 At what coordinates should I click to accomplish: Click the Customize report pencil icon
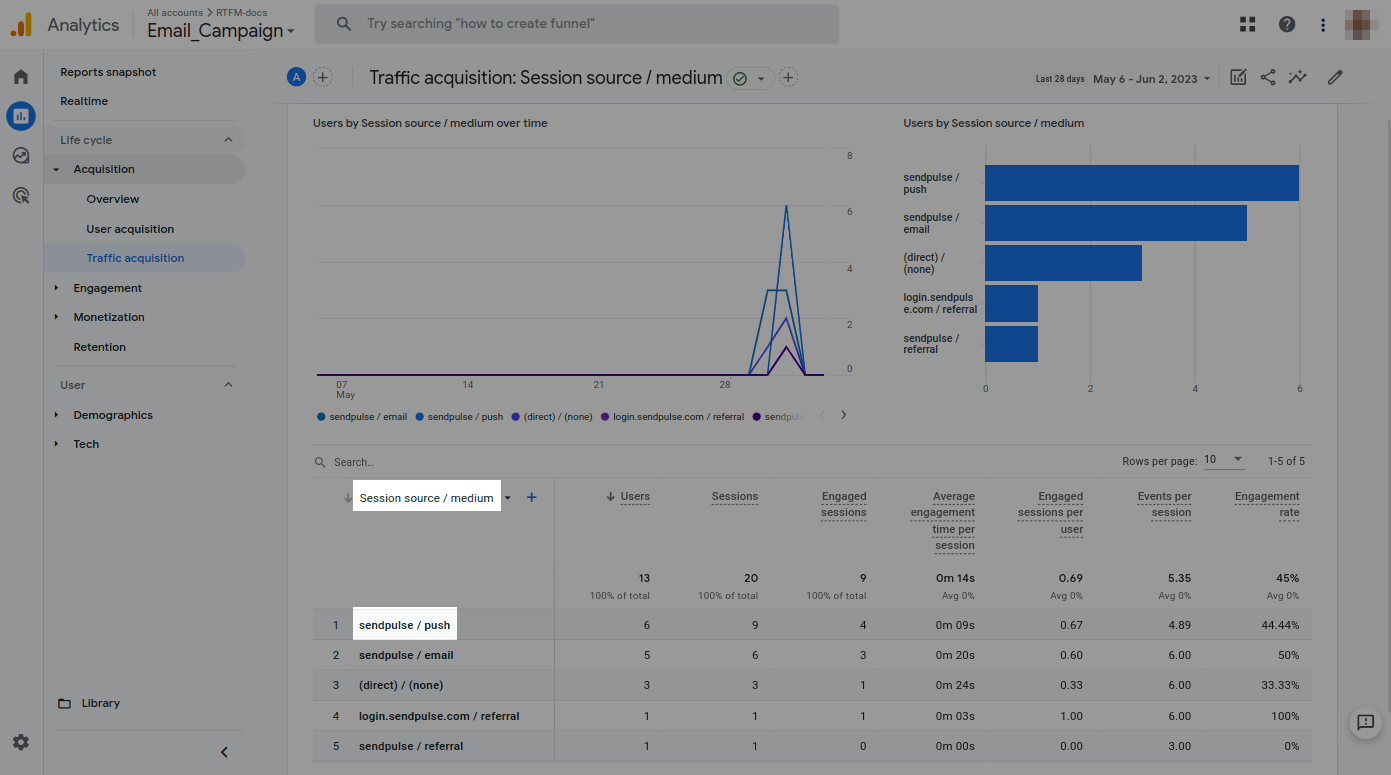click(x=1334, y=78)
